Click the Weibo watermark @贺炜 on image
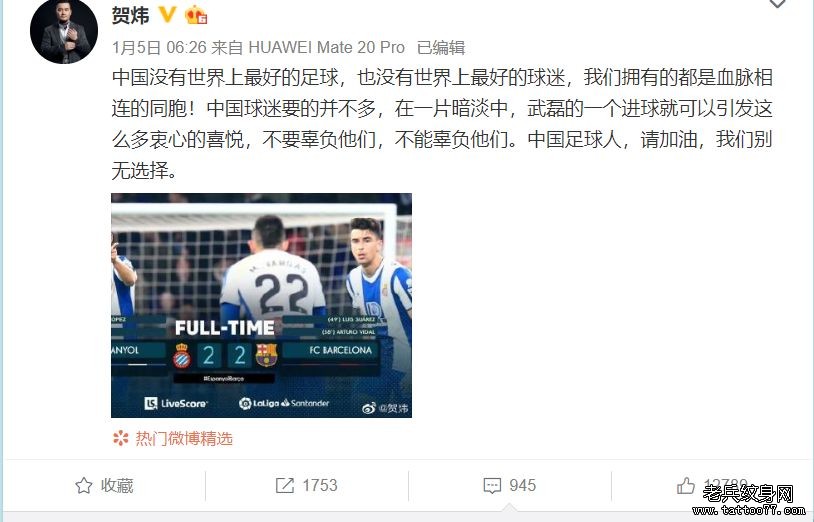 tap(385, 408)
